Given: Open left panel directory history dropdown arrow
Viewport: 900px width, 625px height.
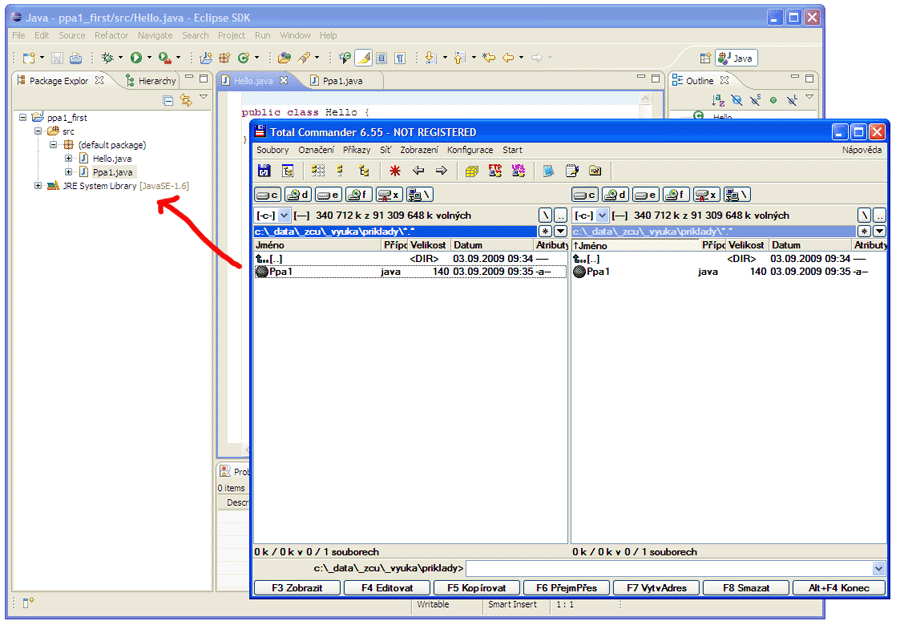Looking at the screenshot, I should pos(561,231).
